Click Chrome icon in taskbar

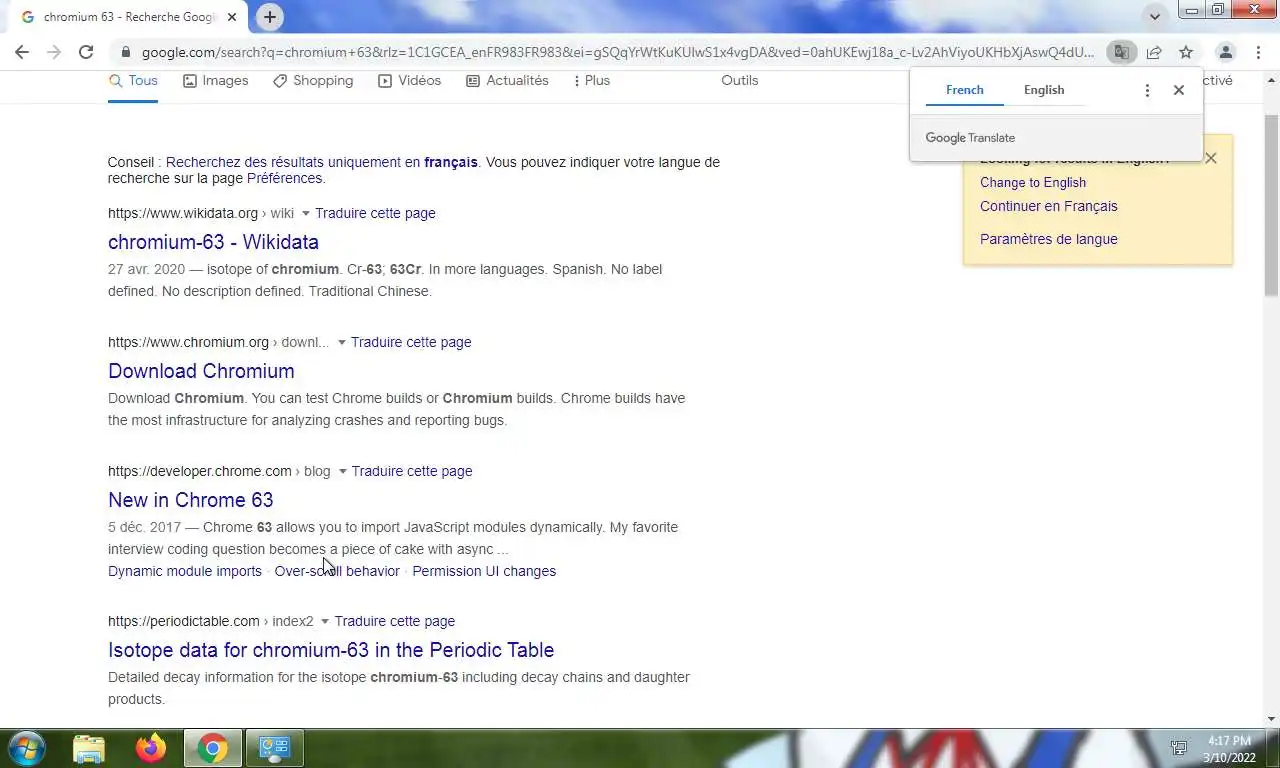[x=212, y=748]
